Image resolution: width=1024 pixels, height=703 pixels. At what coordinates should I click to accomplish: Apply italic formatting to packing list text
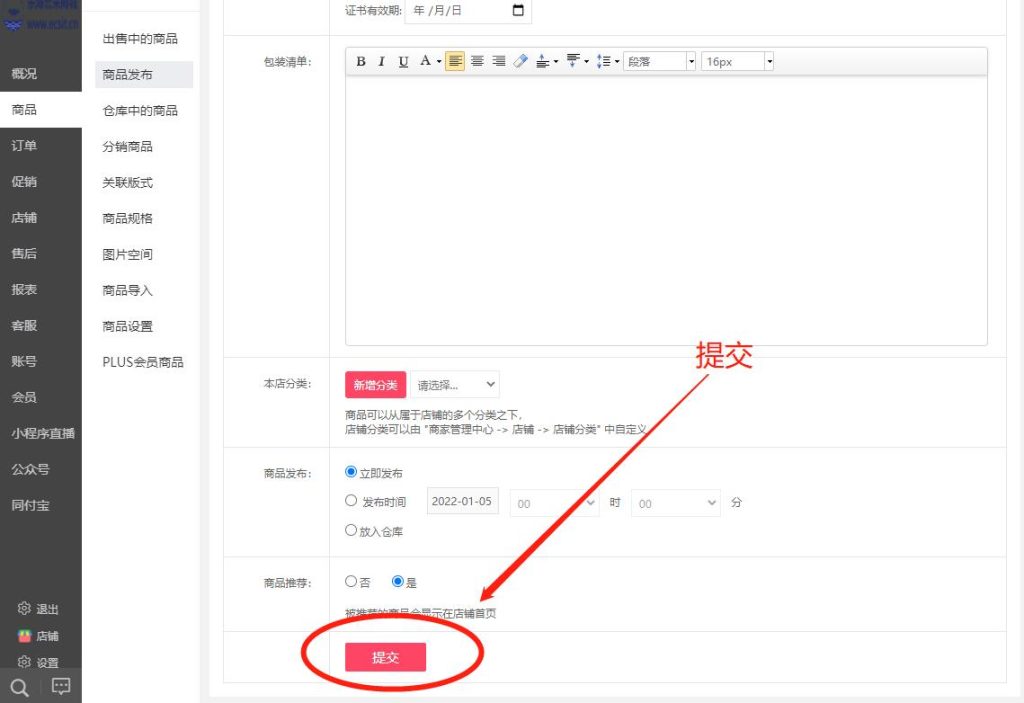[381, 61]
